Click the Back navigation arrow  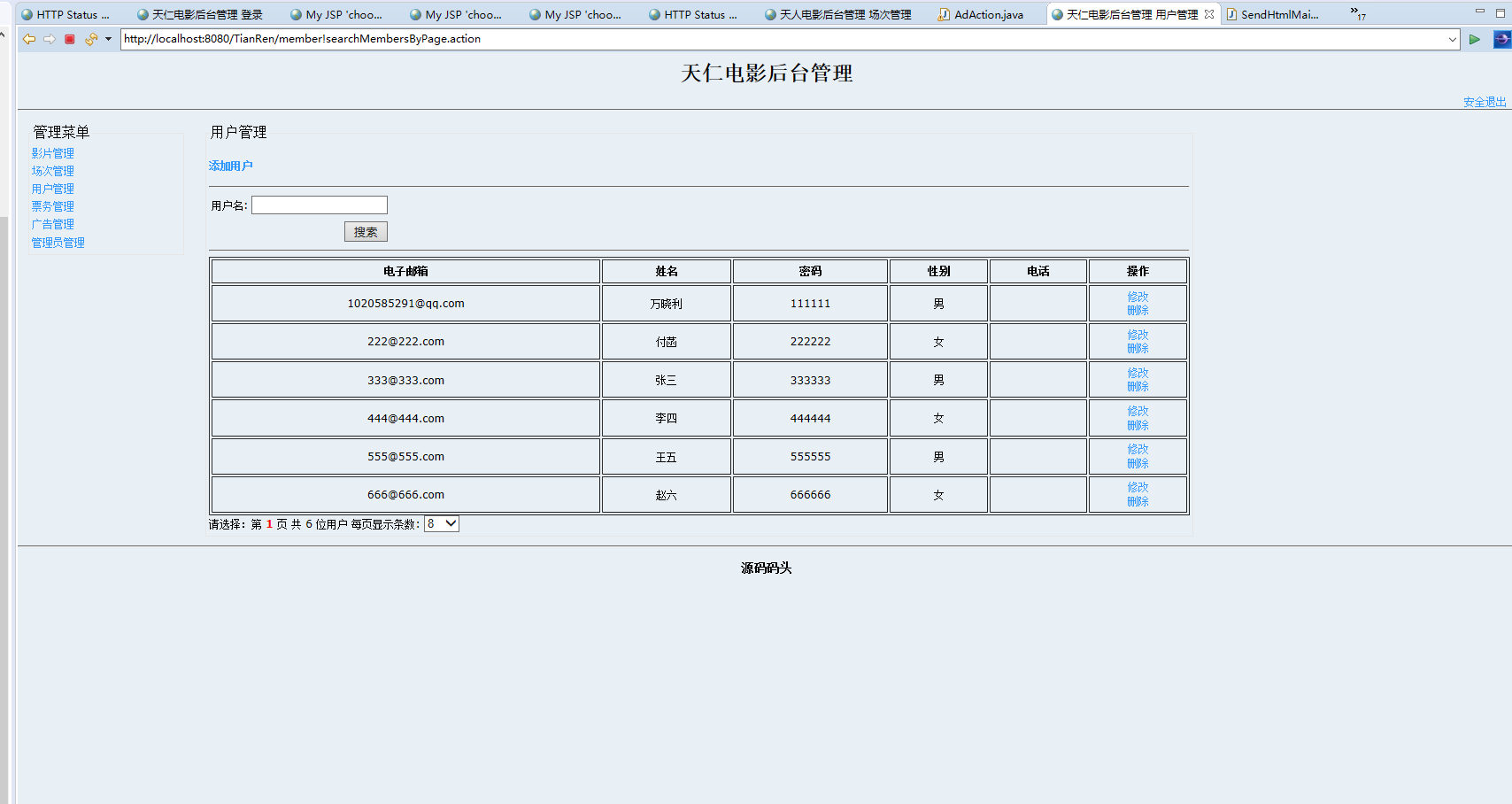coord(29,39)
